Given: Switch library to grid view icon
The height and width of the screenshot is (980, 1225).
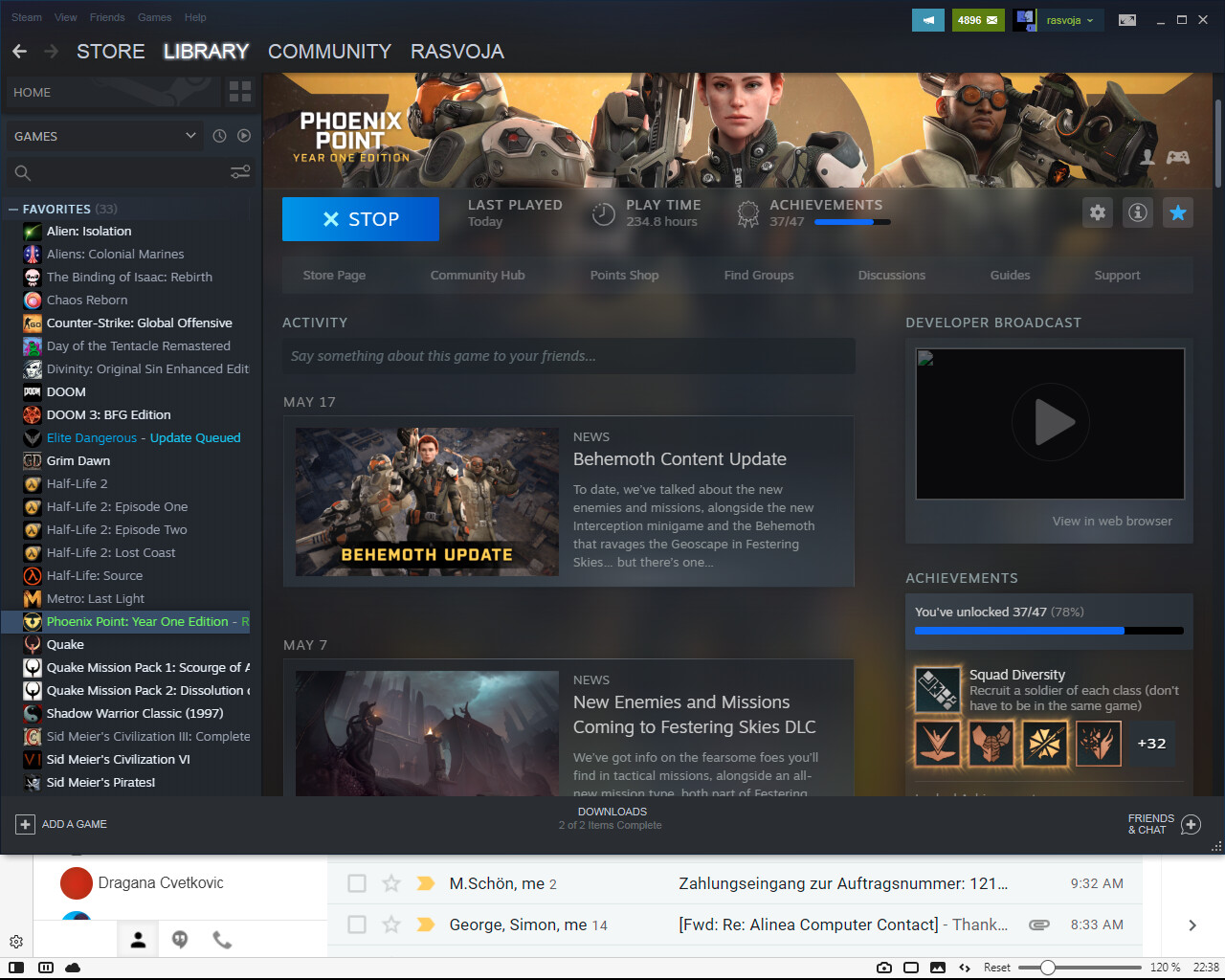Looking at the screenshot, I should click(240, 92).
